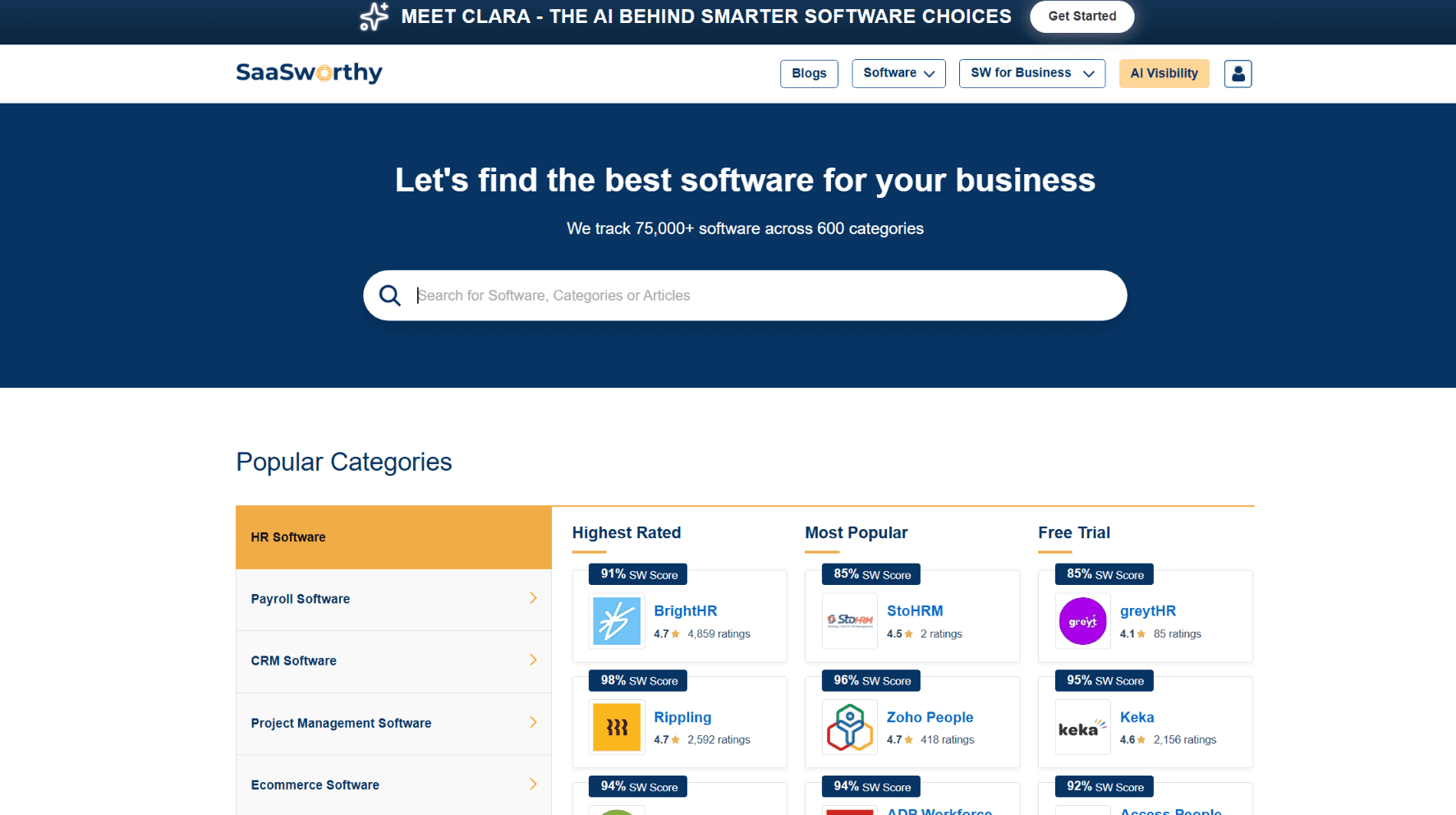The image size is (1456, 815).
Task: Expand the Software dropdown menu
Action: pos(898,73)
